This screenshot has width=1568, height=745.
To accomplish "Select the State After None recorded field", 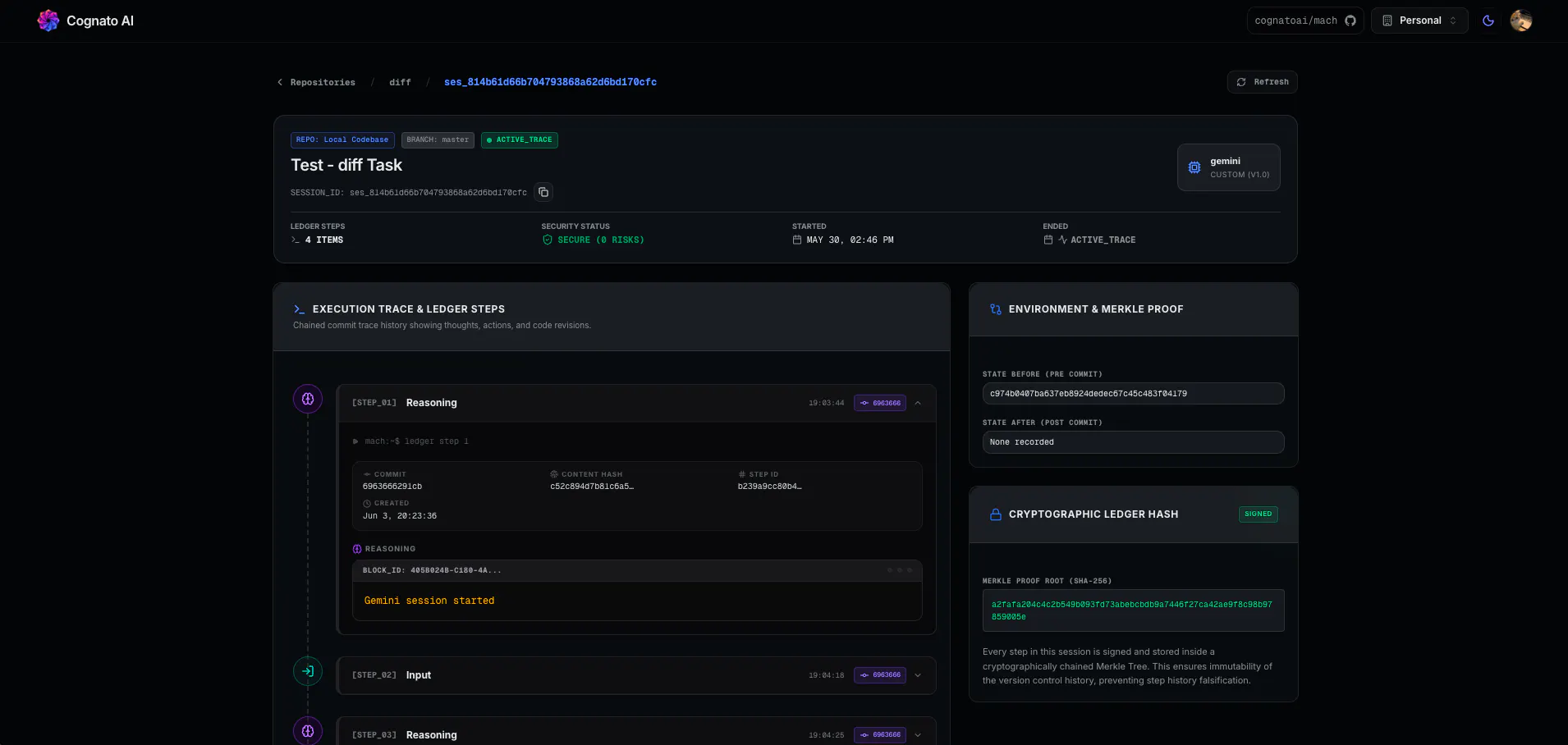I will click(1133, 442).
